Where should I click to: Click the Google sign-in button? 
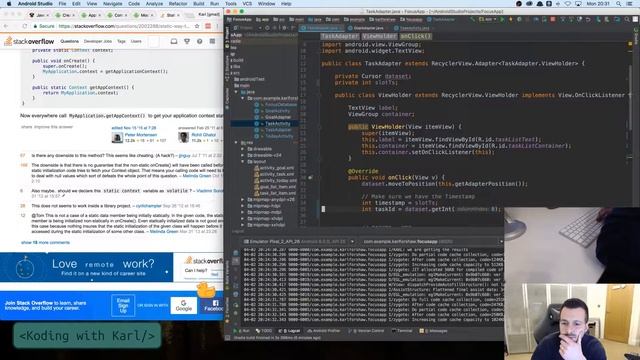[x=184, y=305]
